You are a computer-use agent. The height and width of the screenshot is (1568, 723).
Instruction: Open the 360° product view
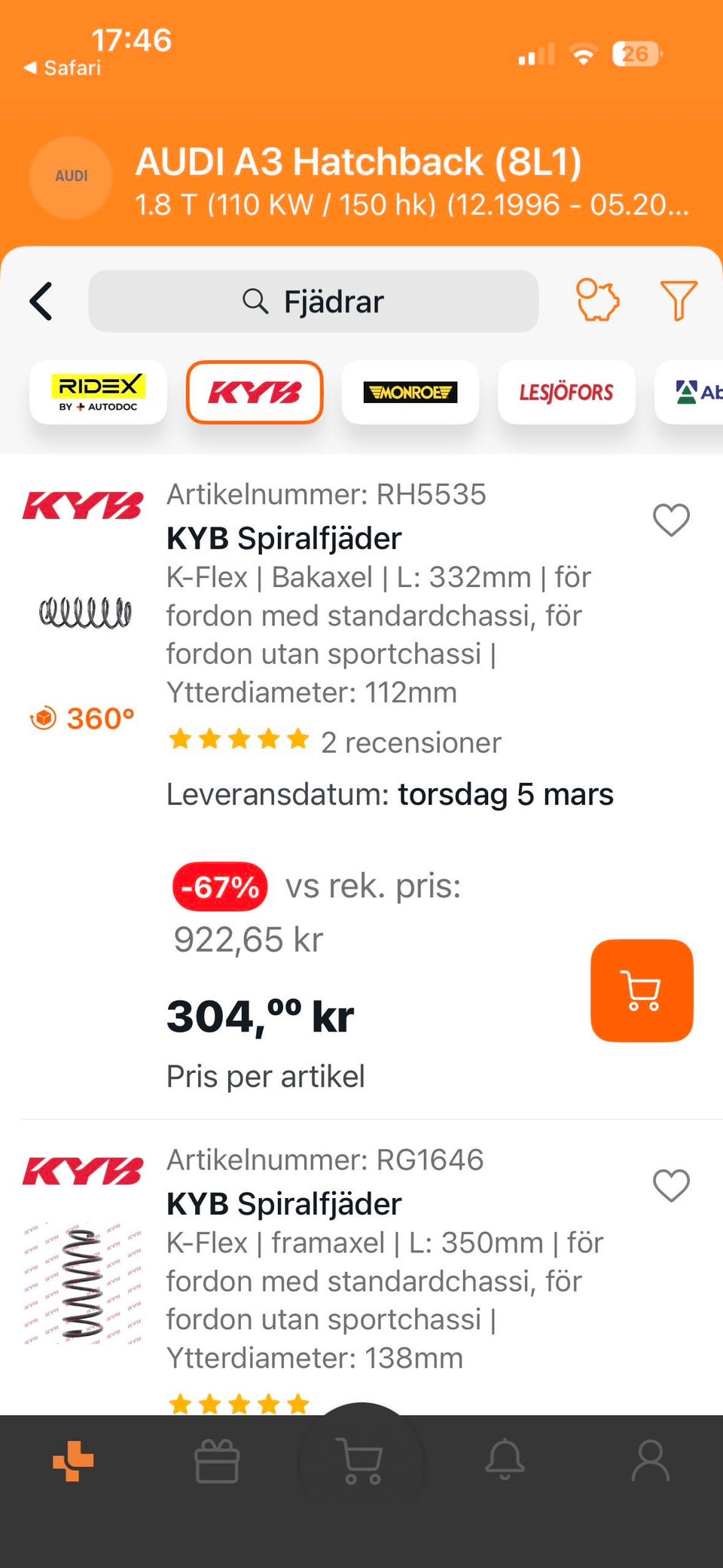(83, 718)
